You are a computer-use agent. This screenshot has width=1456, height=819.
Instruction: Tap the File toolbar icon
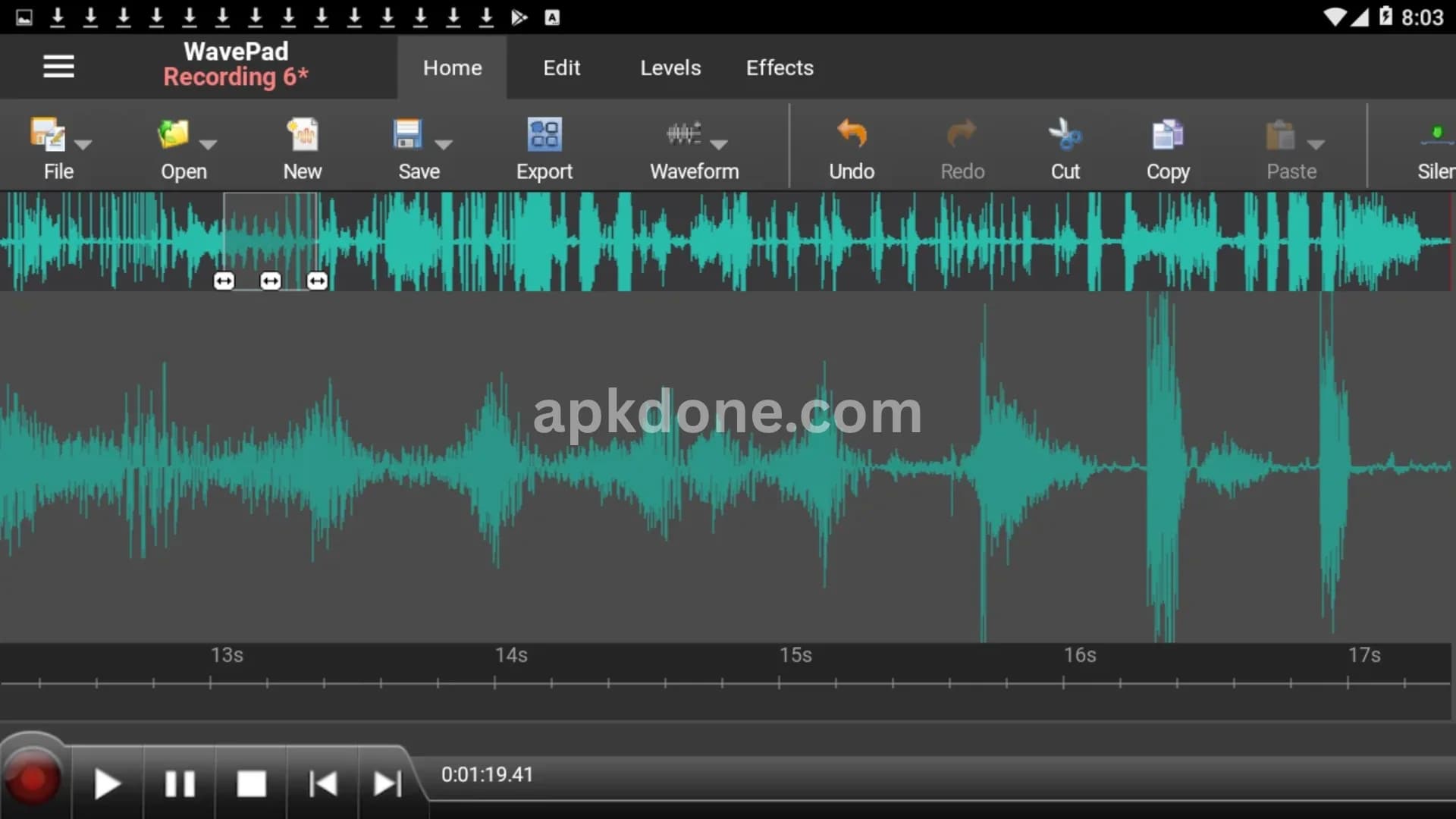click(x=47, y=134)
